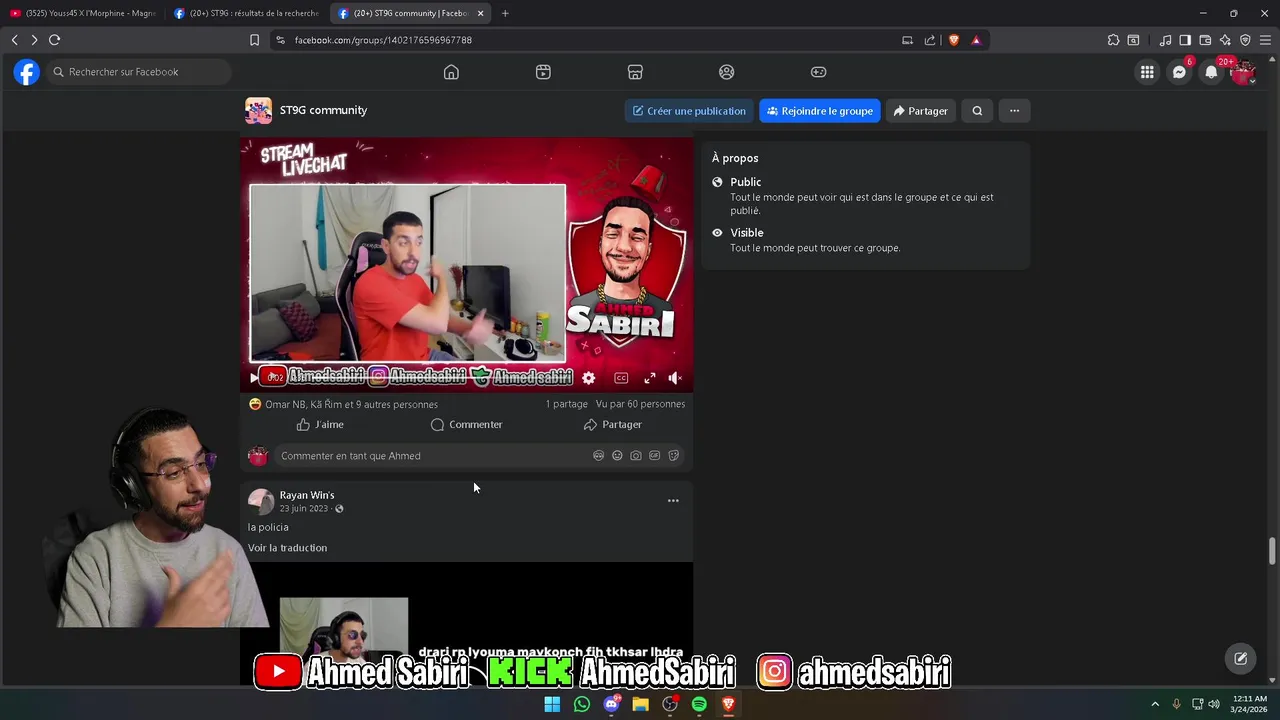This screenshot has height=720, width=1280.
Task: Go to the Facebook Home feed icon
Action: pos(451,72)
